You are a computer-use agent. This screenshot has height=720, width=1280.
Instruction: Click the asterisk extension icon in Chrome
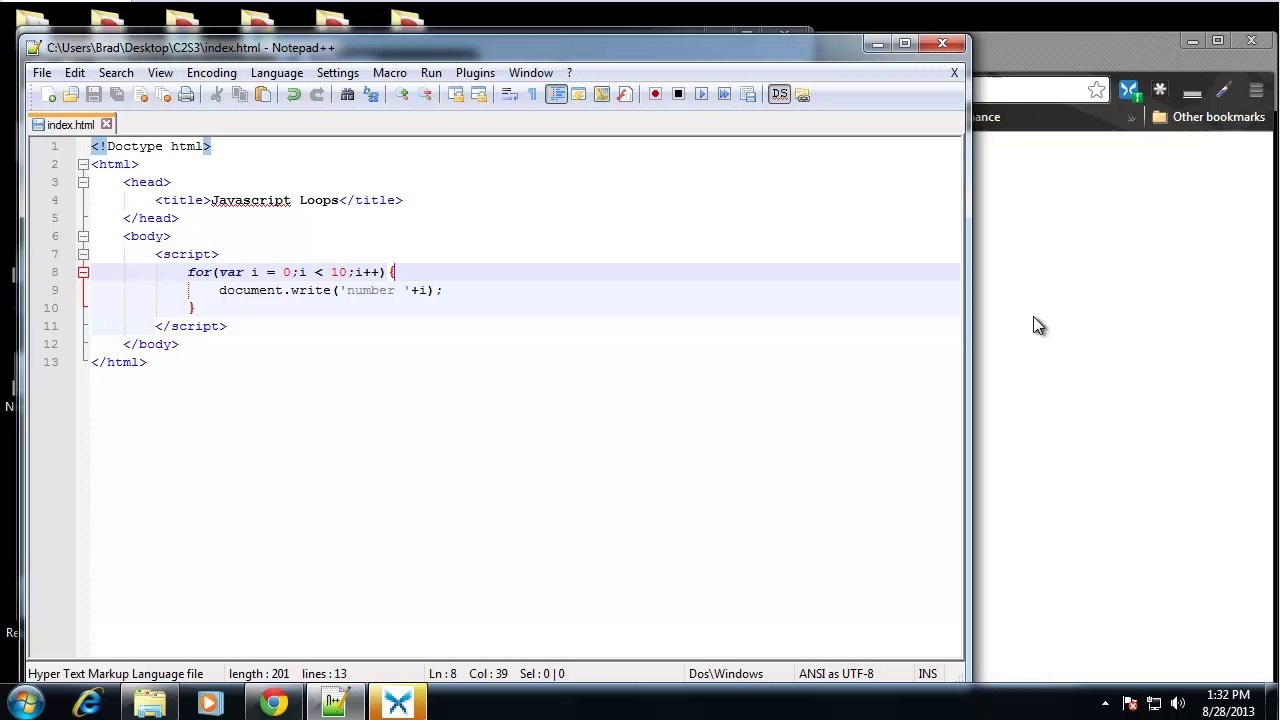coord(1160,91)
